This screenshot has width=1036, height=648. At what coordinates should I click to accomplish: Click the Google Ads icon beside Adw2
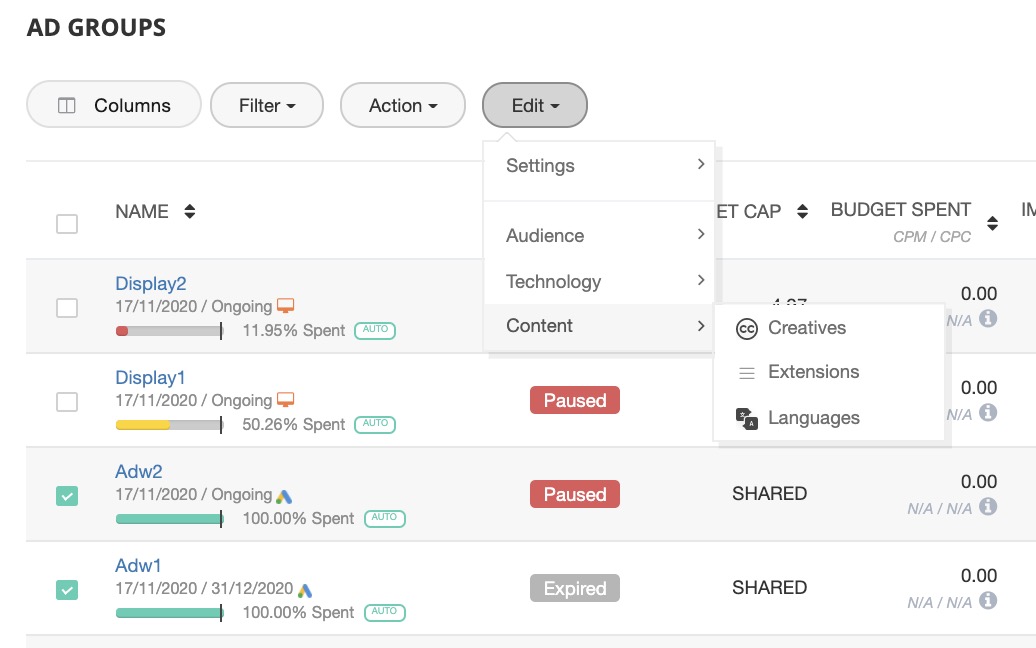(x=285, y=496)
